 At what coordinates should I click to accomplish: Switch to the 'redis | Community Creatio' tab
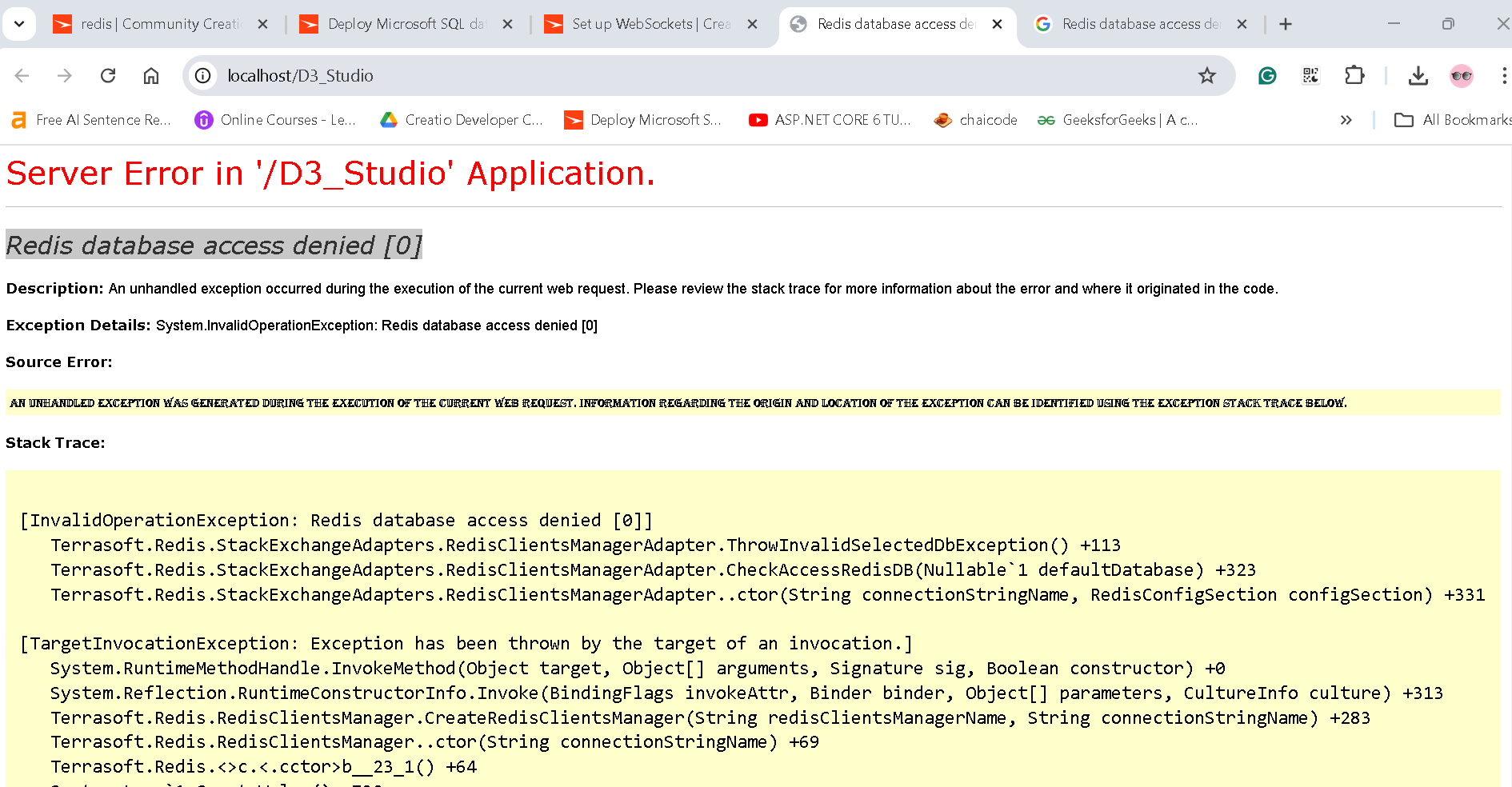point(160,24)
